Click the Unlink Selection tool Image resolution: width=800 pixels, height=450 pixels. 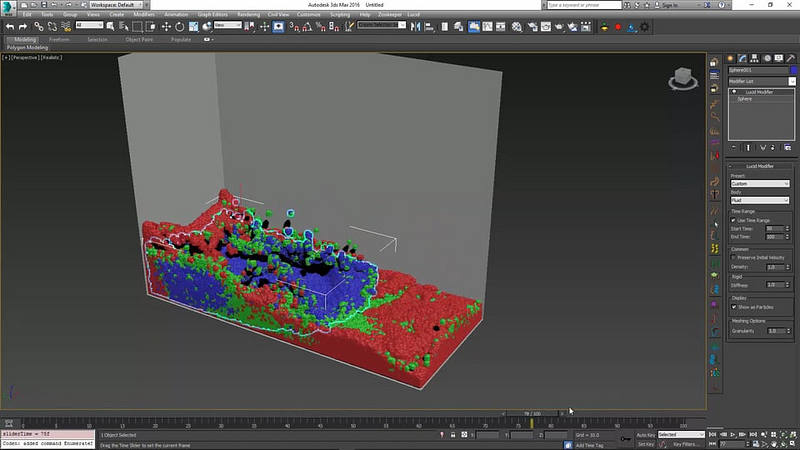click(x=52, y=27)
